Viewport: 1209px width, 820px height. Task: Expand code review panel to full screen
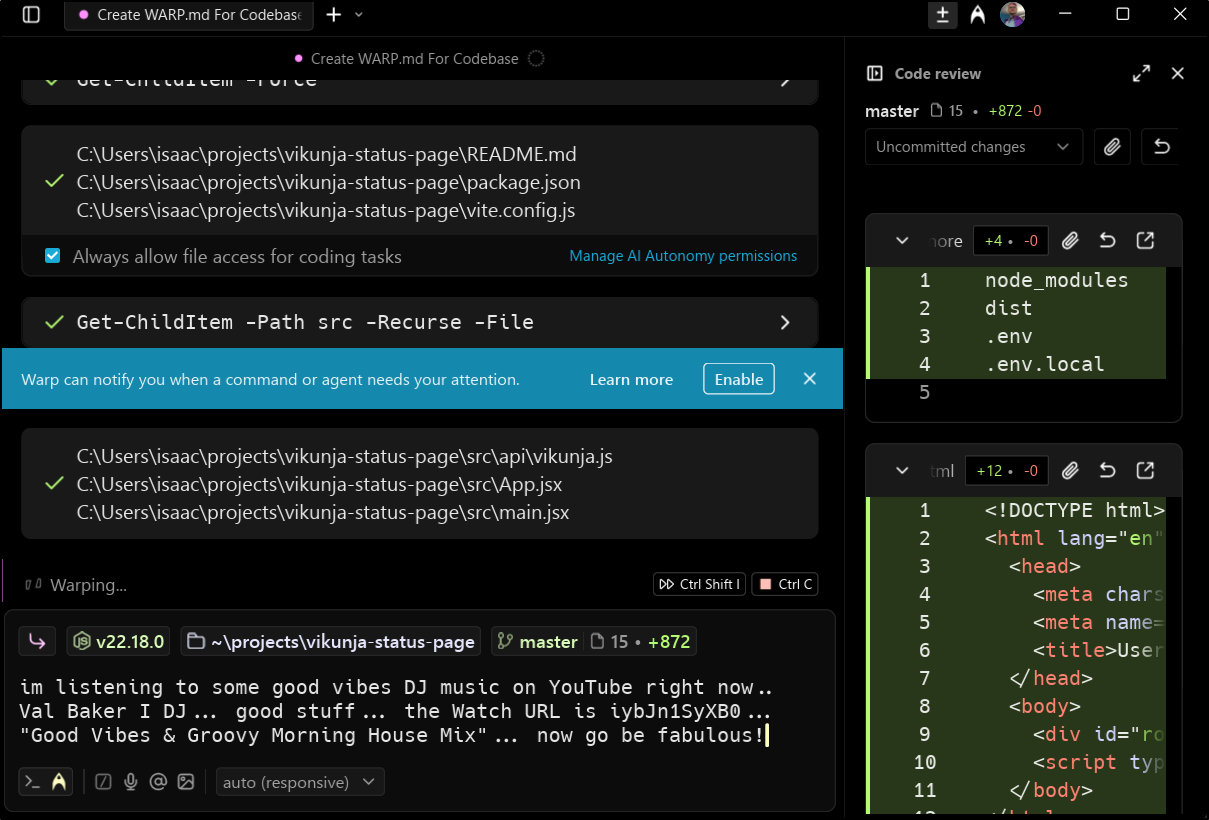click(x=1141, y=73)
